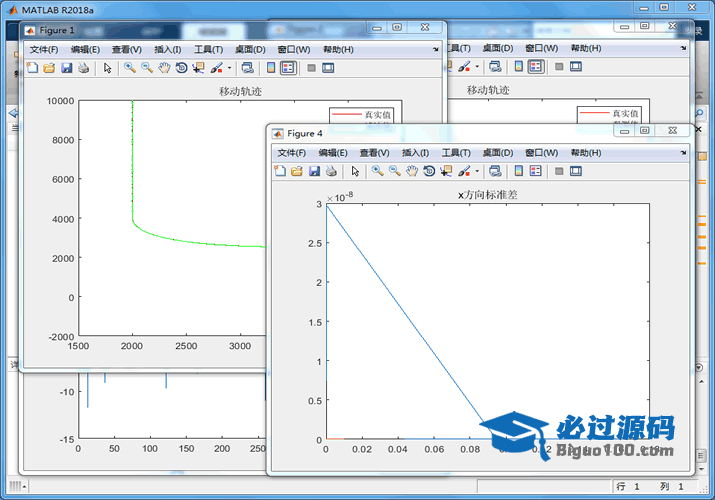Select Brush data tool in Figure 1
This screenshot has width=715, height=500.
[217, 68]
